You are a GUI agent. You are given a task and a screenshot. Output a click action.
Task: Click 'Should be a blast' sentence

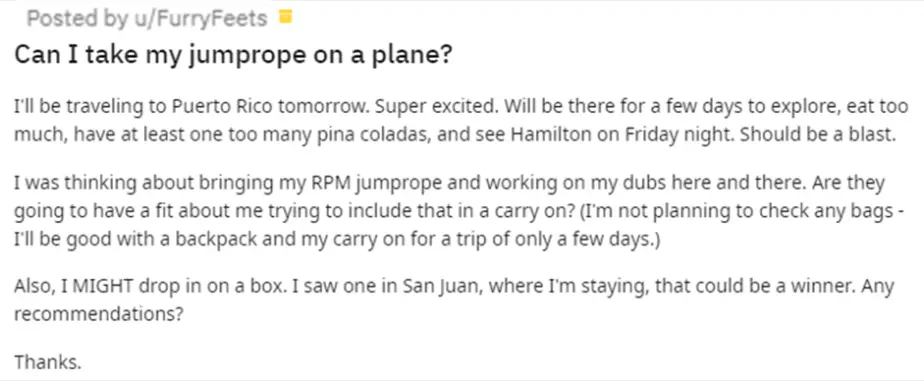point(817,135)
